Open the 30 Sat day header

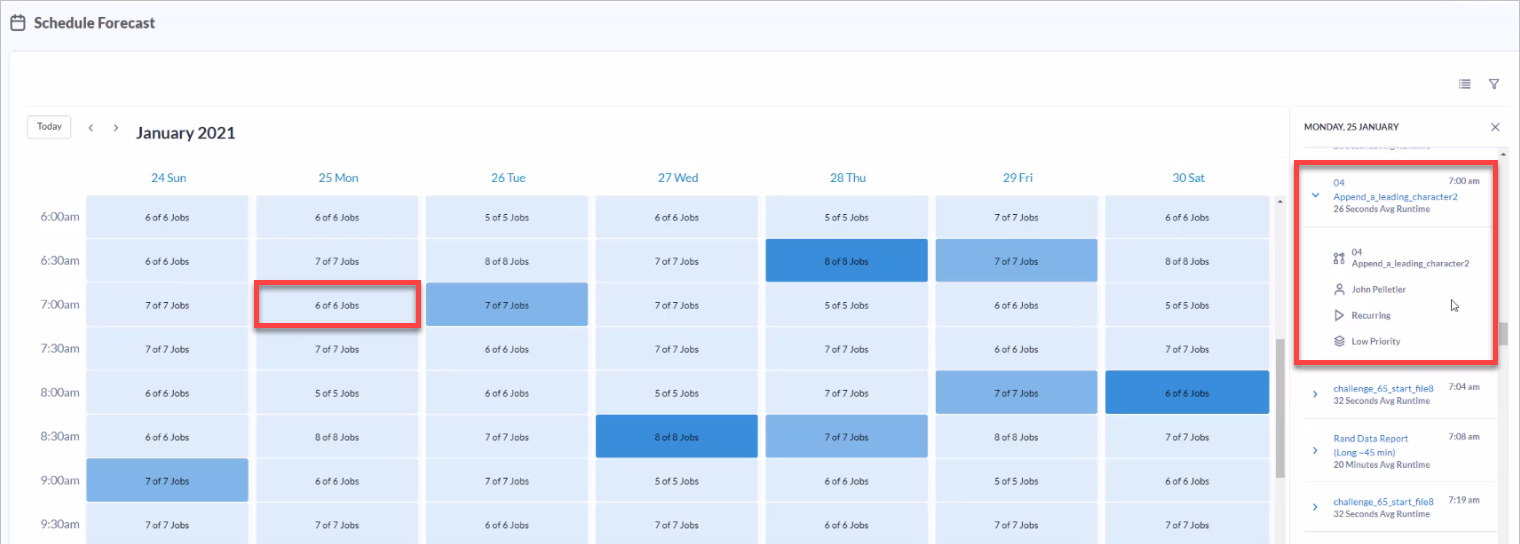(1188, 178)
